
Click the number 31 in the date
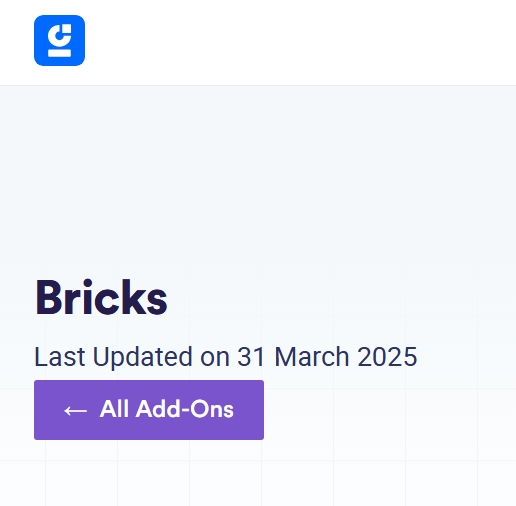click(251, 357)
